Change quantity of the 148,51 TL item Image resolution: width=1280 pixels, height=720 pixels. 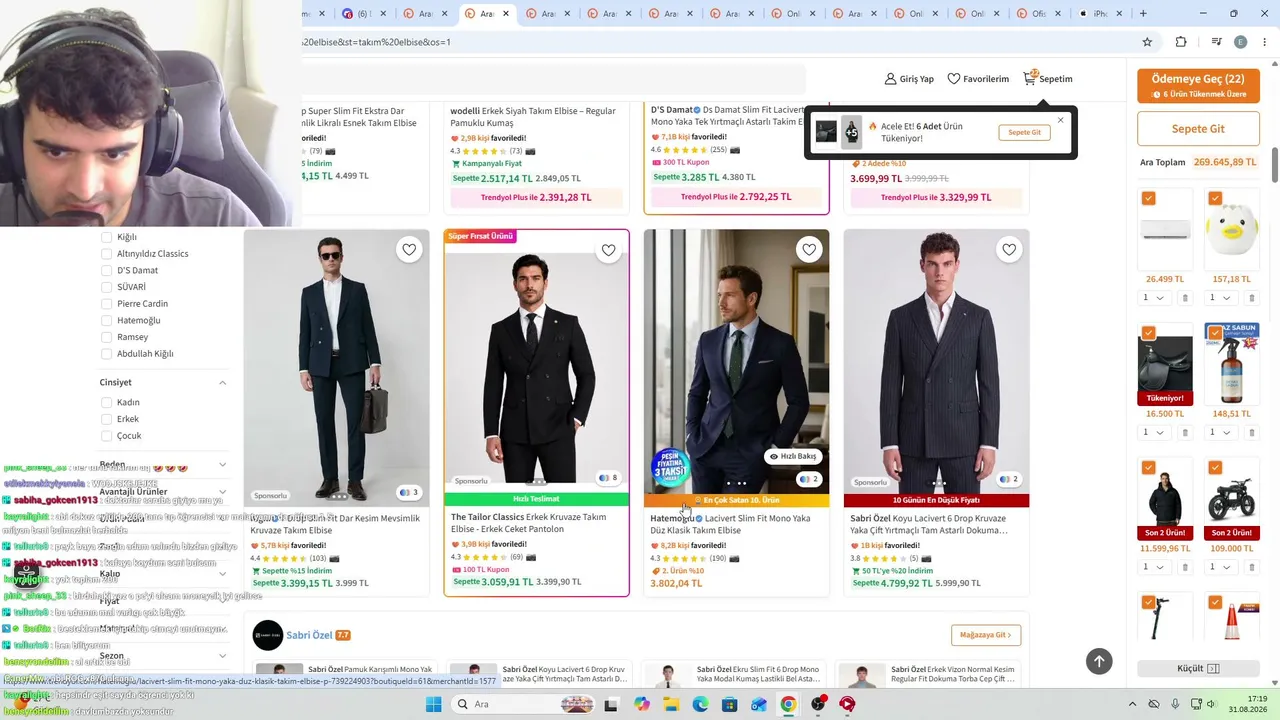pyautogui.click(x=1221, y=433)
